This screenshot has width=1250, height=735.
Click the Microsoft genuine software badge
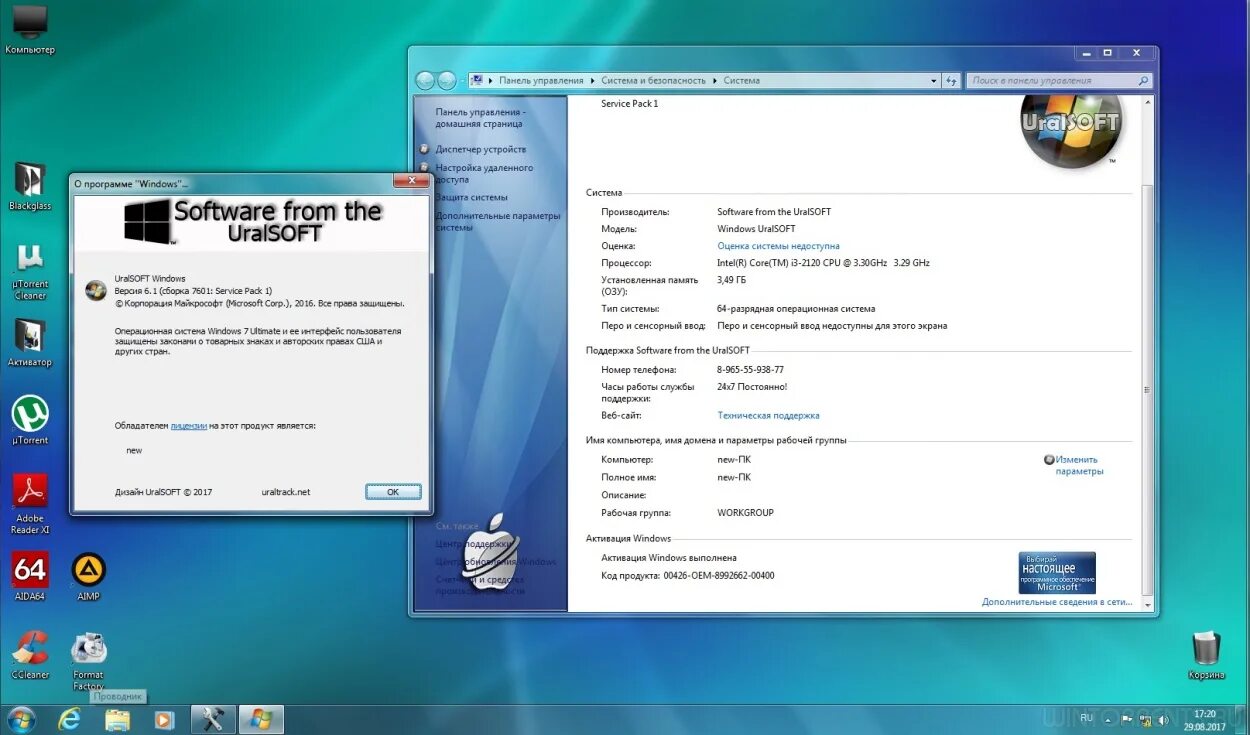pos(1057,572)
